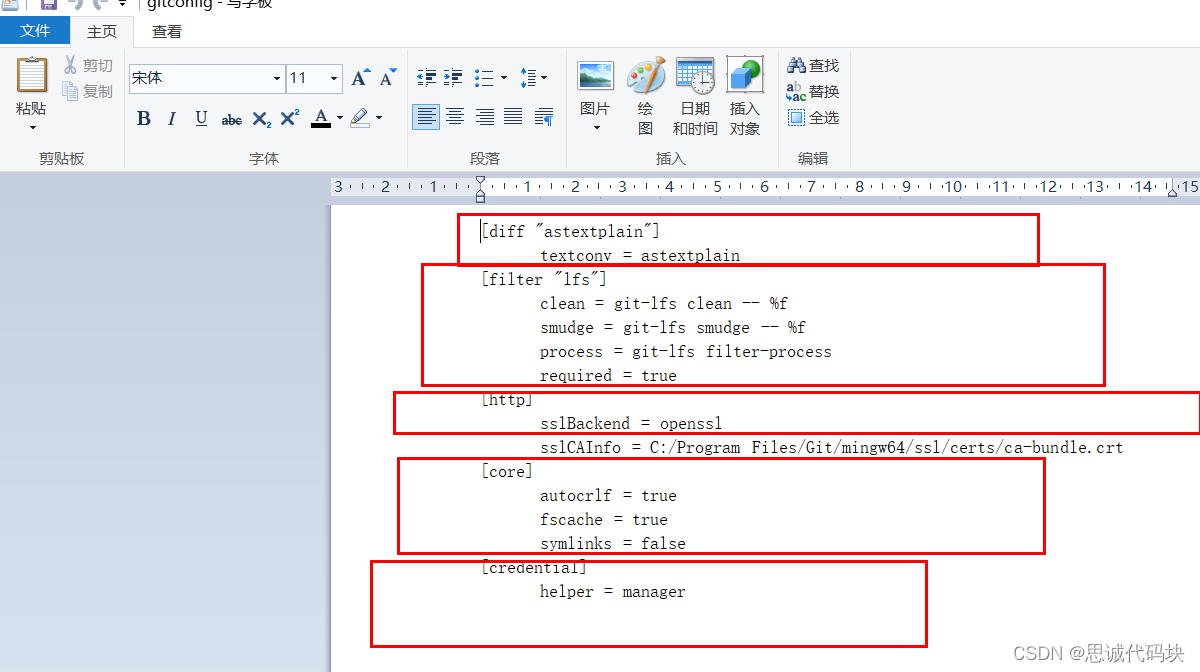Expand the 图片 picture dropdown arrow

pyautogui.click(x=596, y=127)
